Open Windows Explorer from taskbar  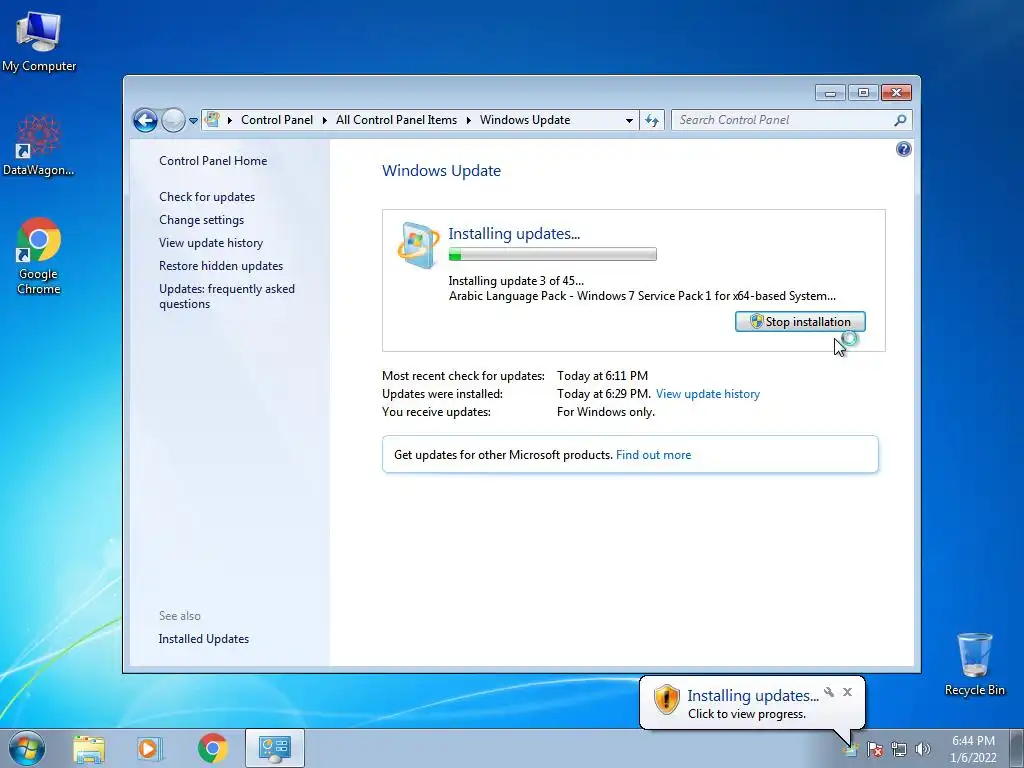[89, 749]
